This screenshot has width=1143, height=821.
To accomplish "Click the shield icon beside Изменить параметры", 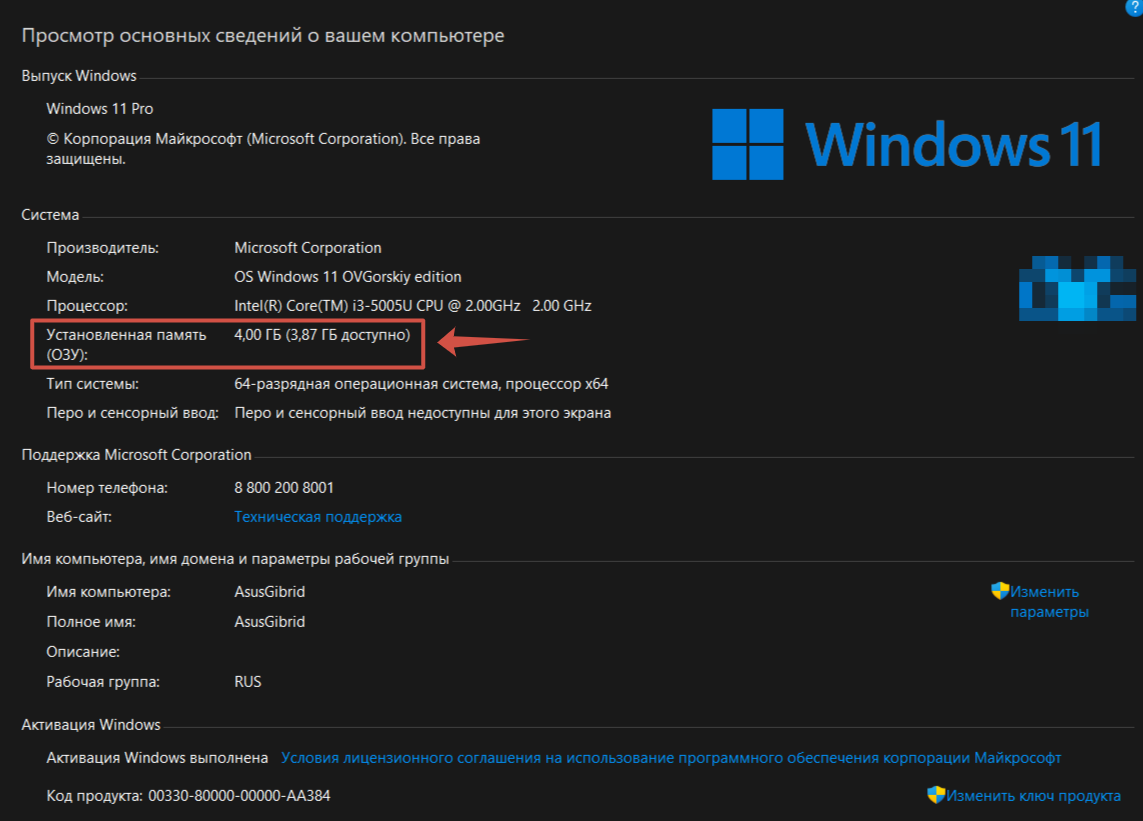I will pos(1000,591).
